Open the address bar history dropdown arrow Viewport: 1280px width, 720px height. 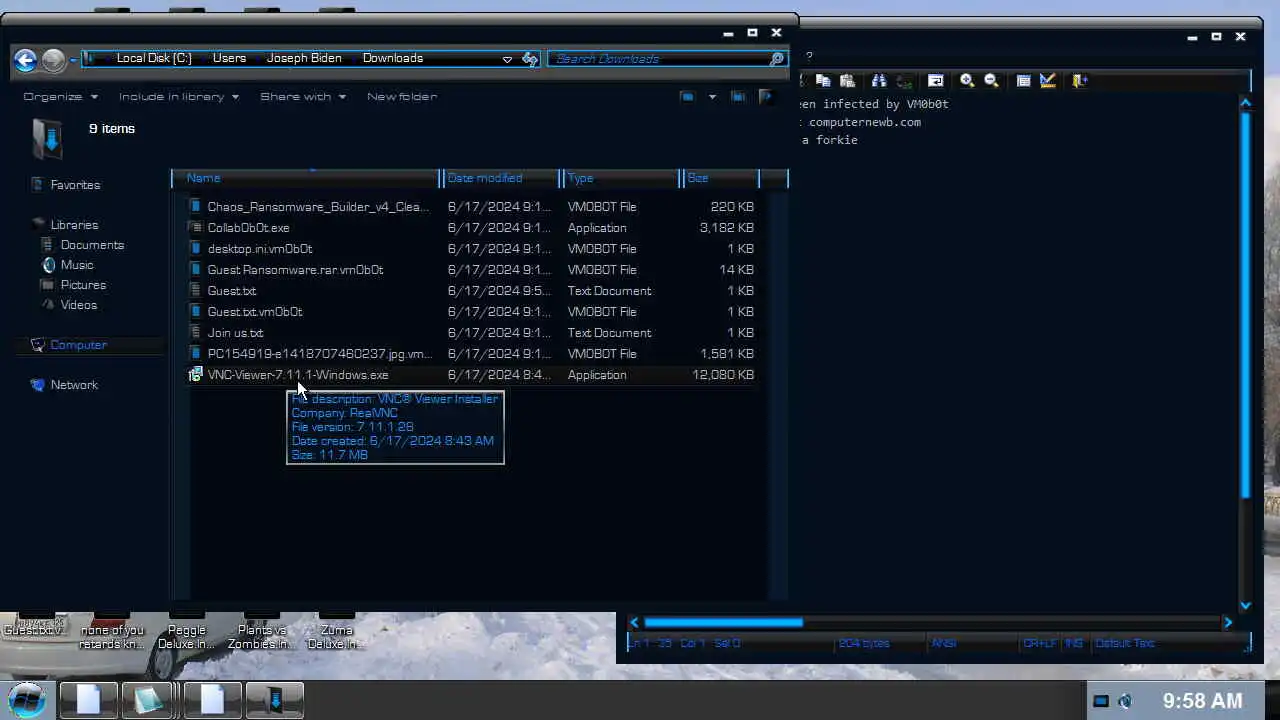pos(507,59)
